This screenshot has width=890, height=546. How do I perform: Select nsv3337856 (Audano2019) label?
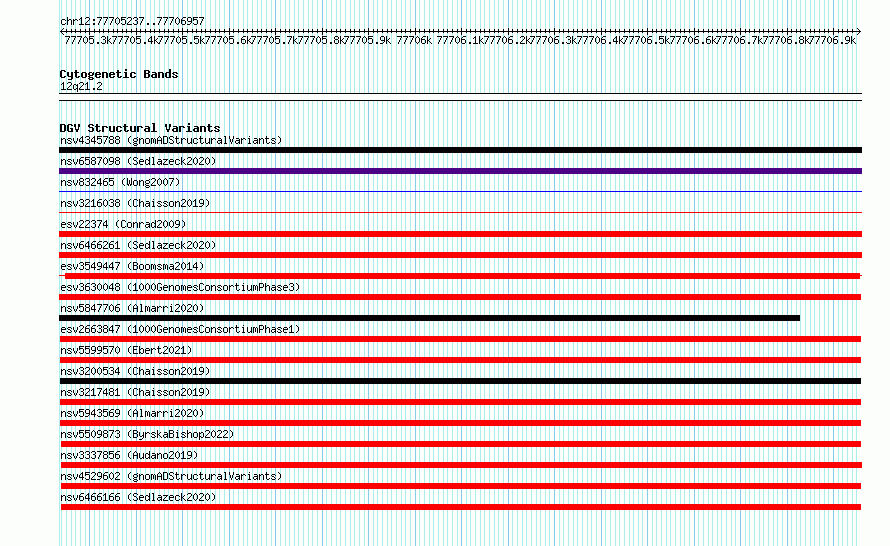pyautogui.click(x=129, y=455)
